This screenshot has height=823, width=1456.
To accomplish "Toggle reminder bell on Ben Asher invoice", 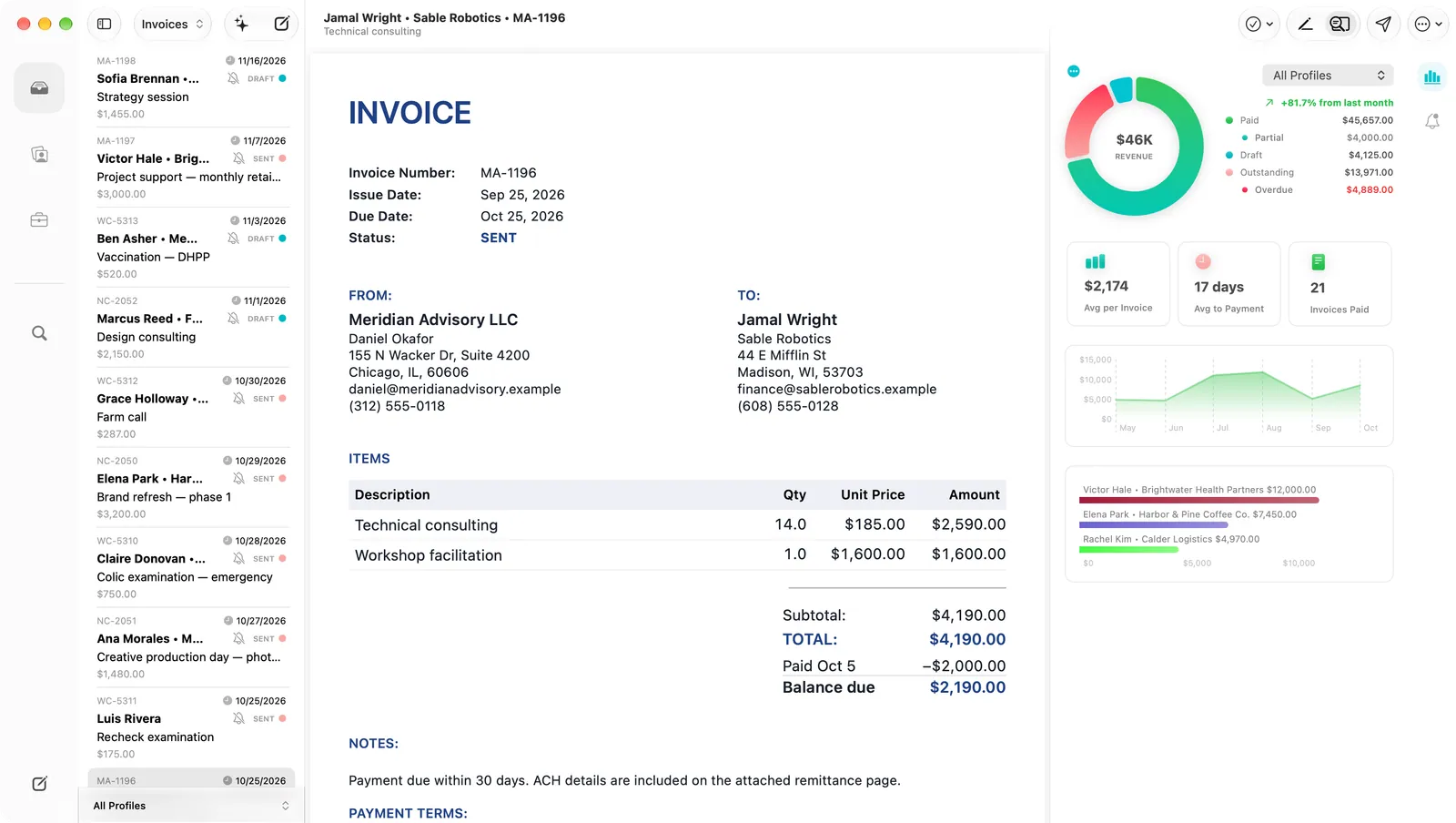I will point(234,239).
